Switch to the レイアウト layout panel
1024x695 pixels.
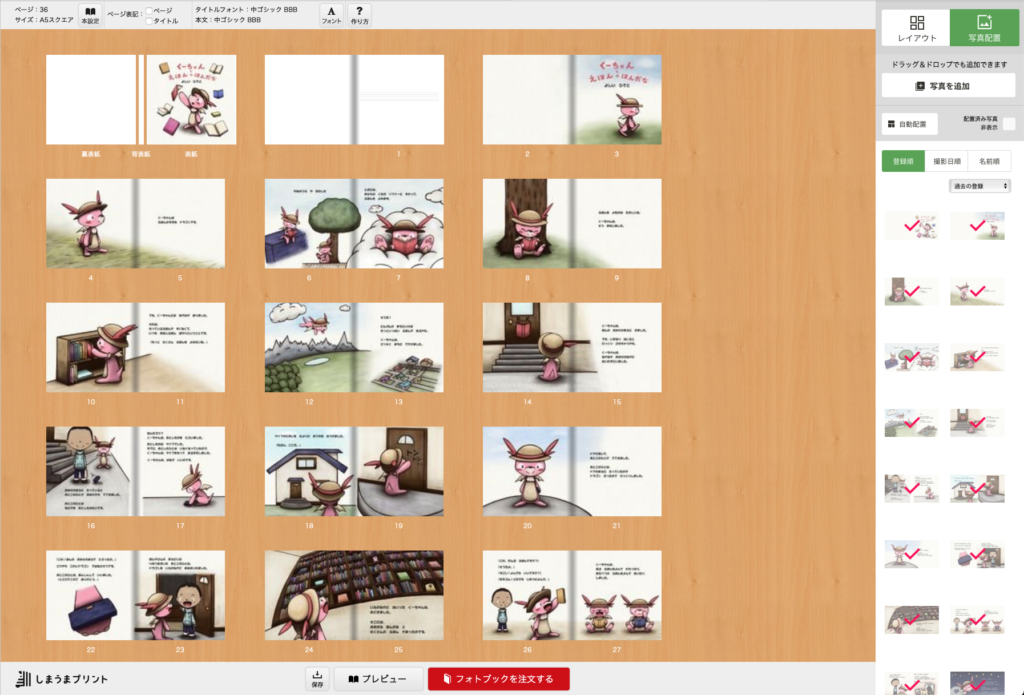point(916,28)
